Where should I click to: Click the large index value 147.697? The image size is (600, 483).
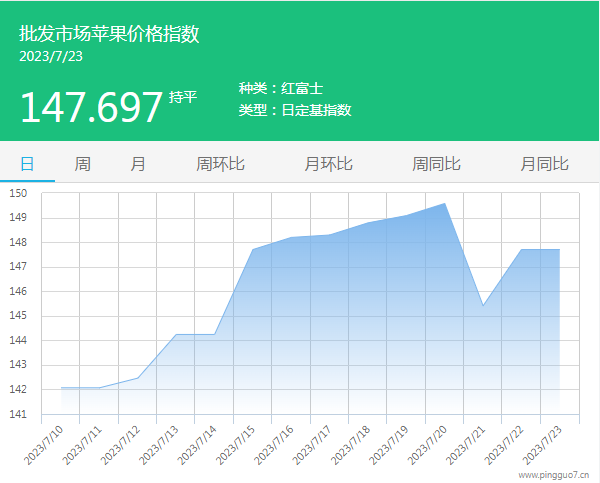pyautogui.click(x=91, y=106)
